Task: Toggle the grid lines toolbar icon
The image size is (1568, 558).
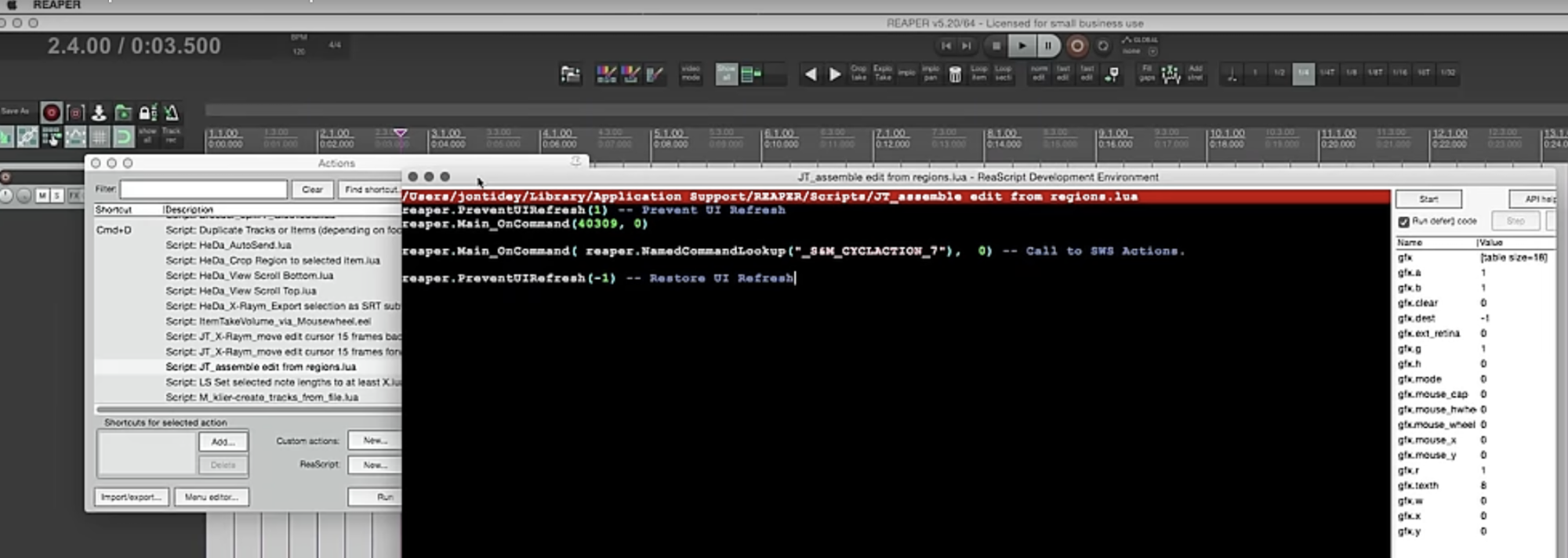Action: coord(100,138)
